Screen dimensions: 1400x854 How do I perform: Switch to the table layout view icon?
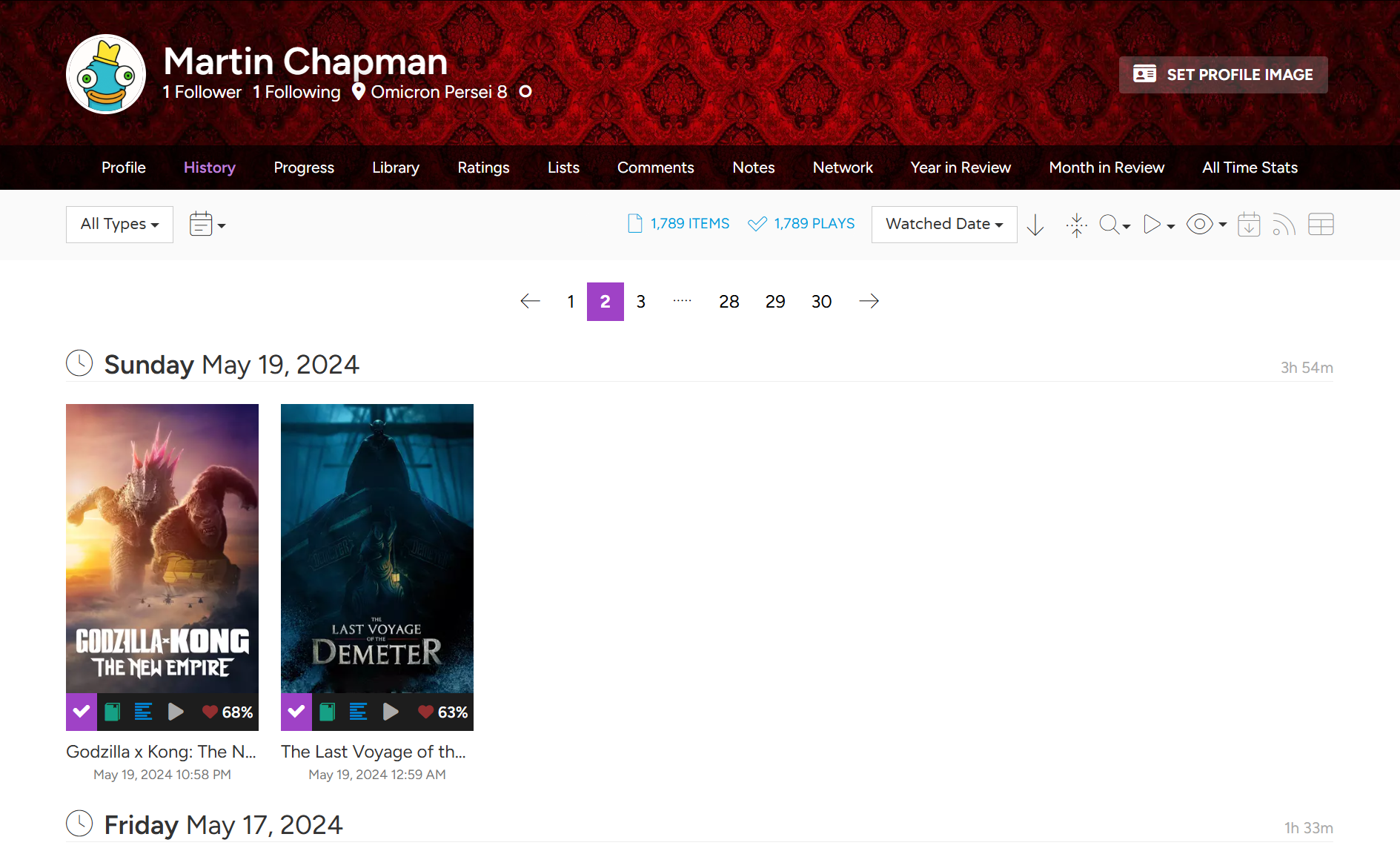coord(1321,225)
